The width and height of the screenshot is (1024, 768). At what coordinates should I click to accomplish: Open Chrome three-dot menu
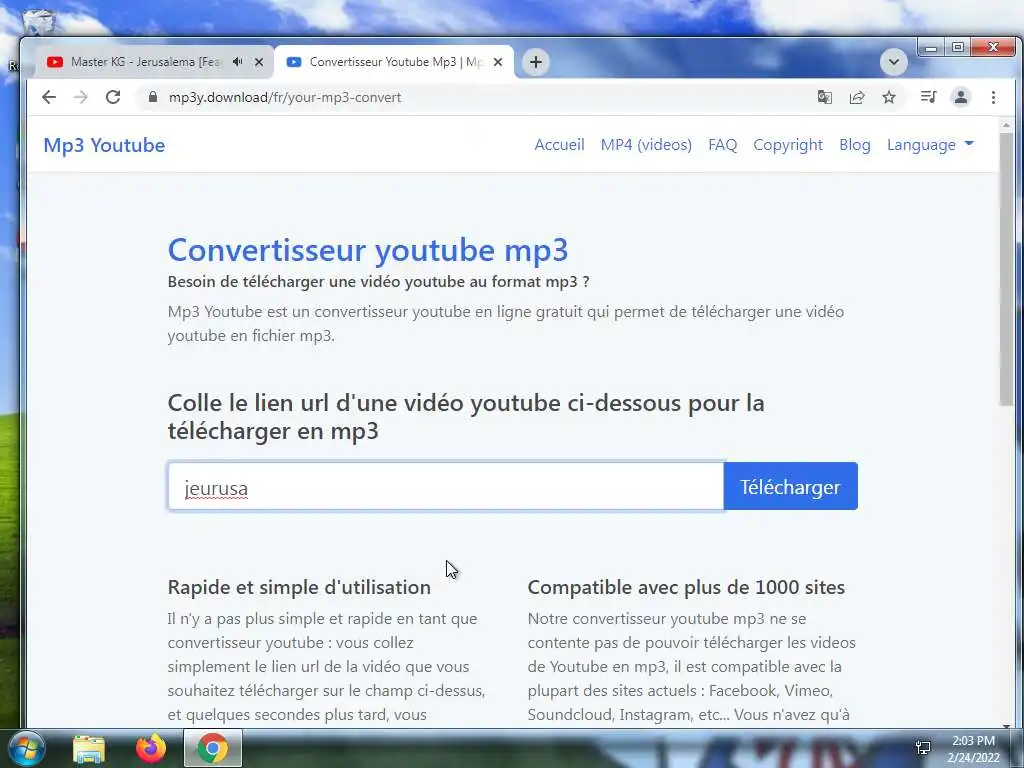(x=993, y=97)
